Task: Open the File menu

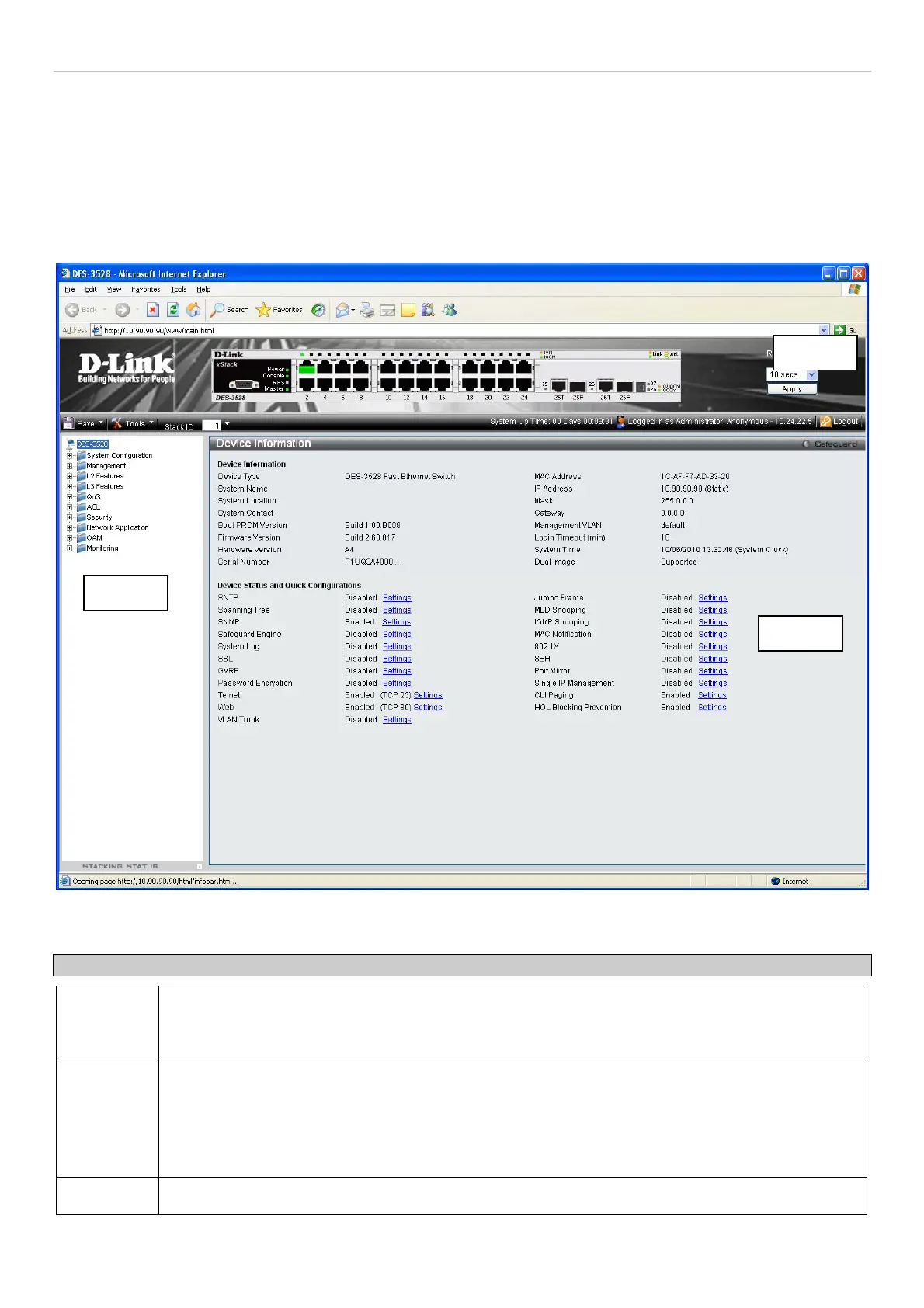Action: point(70,290)
